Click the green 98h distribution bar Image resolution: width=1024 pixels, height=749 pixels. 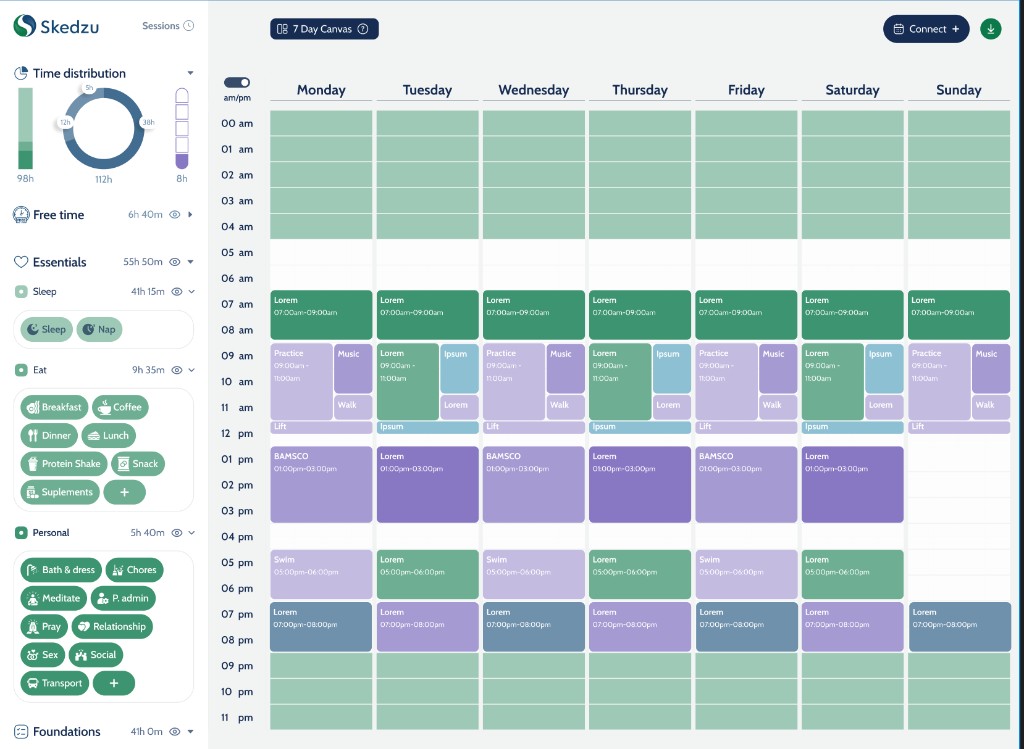[x=25, y=129]
